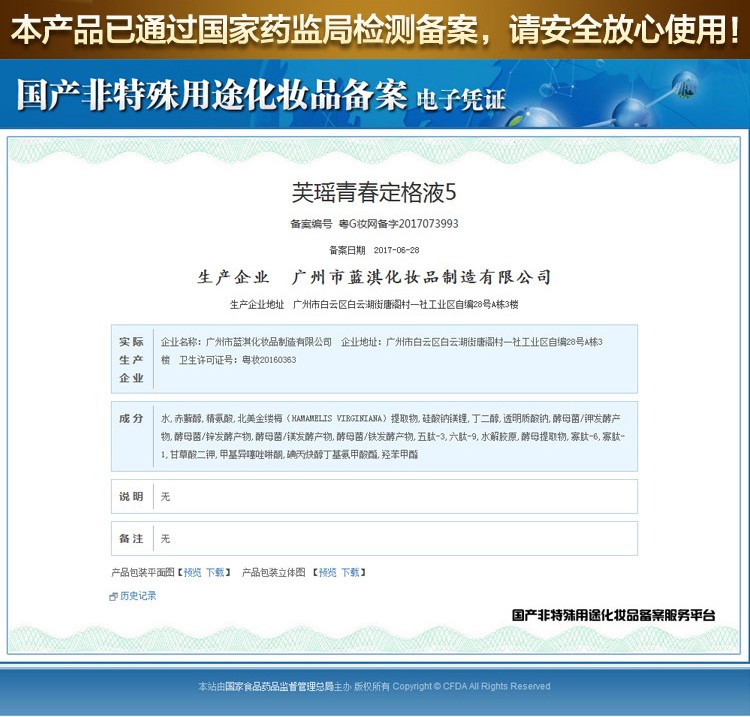The height and width of the screenshot is (717, 750).
Task: Click the 生产企业地址 address line
Action: tap(374, 304)
